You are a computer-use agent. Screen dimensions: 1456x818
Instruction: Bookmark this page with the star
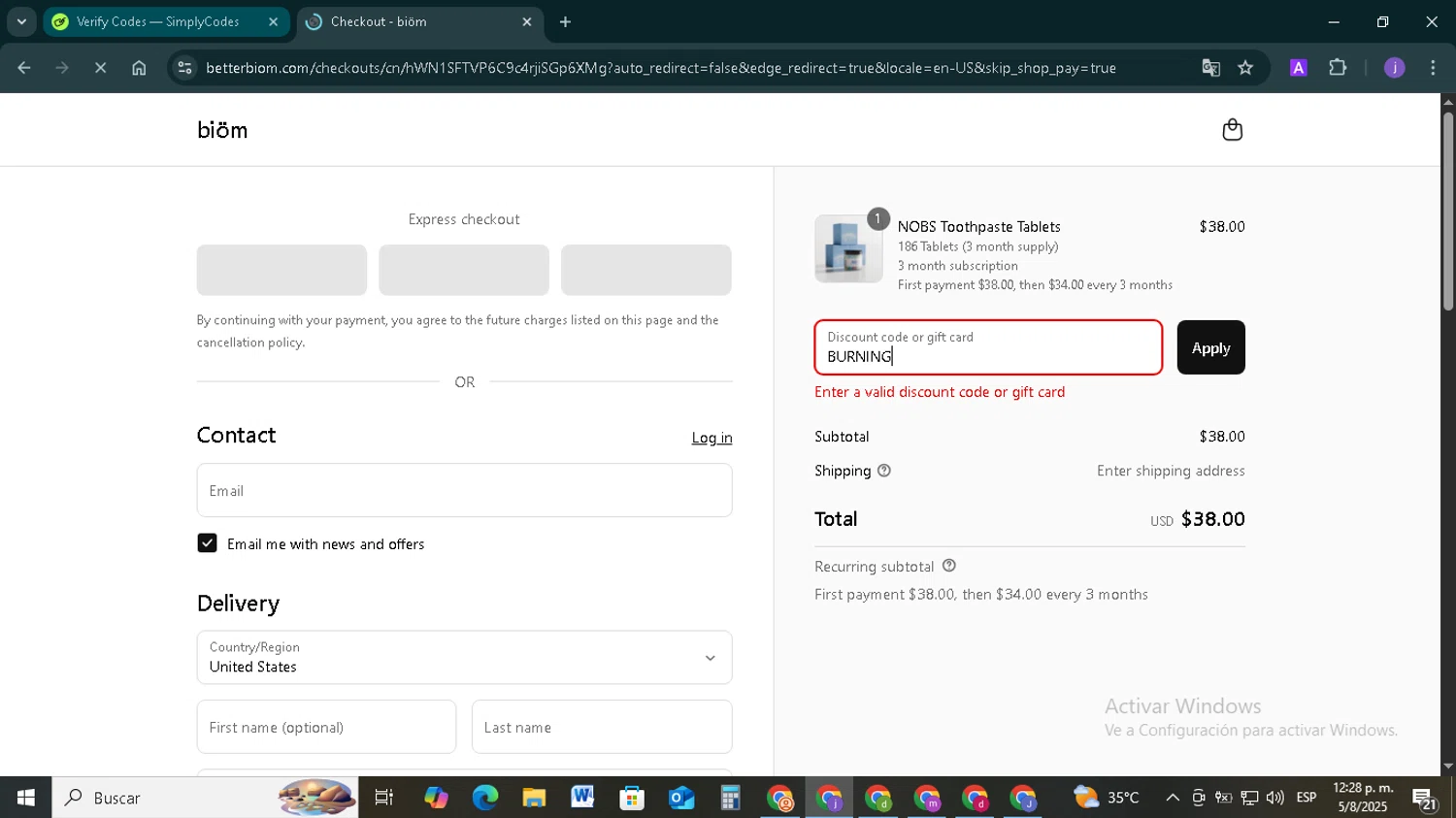click(1245, 68)
